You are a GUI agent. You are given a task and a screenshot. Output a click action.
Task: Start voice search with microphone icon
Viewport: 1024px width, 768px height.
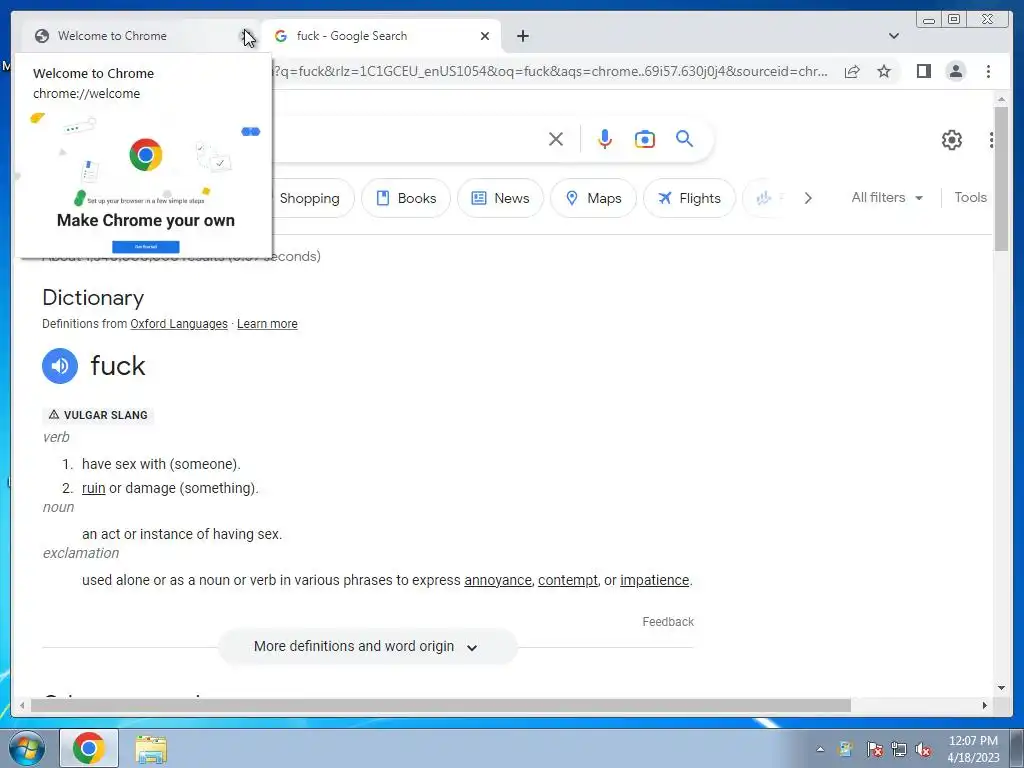[605, 139]
